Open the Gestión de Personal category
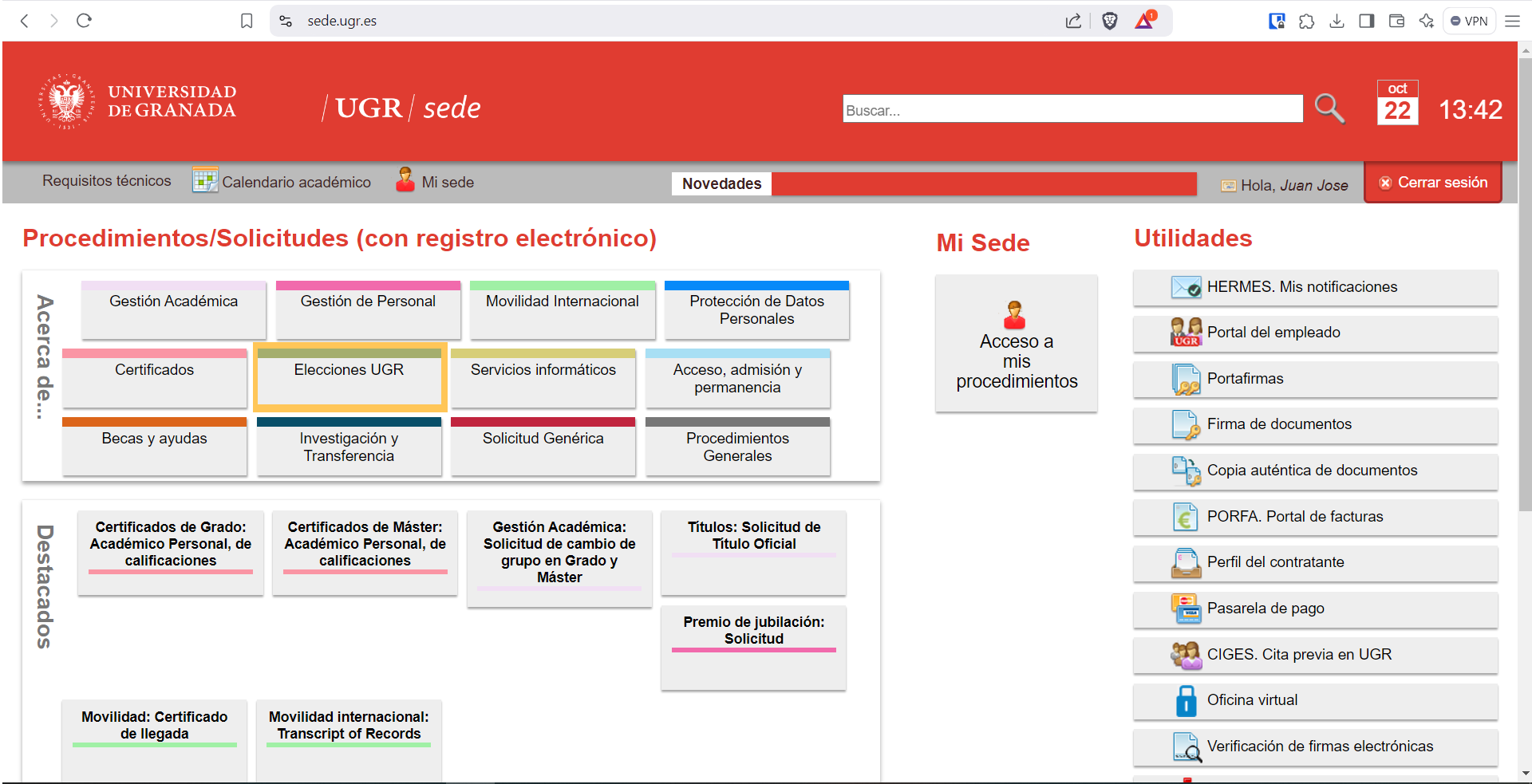1532x784 pixels. (368, 309)
